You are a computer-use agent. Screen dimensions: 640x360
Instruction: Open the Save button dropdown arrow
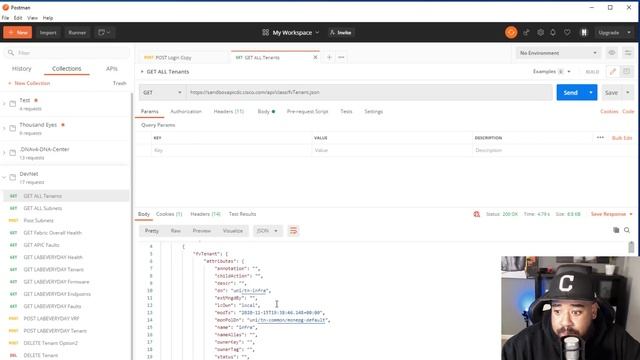[628, 93]
